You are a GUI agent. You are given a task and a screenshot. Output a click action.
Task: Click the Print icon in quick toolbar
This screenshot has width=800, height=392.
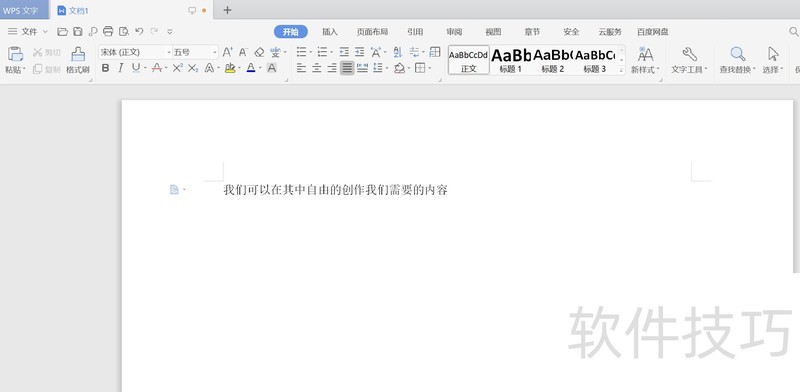pos(108,32)
